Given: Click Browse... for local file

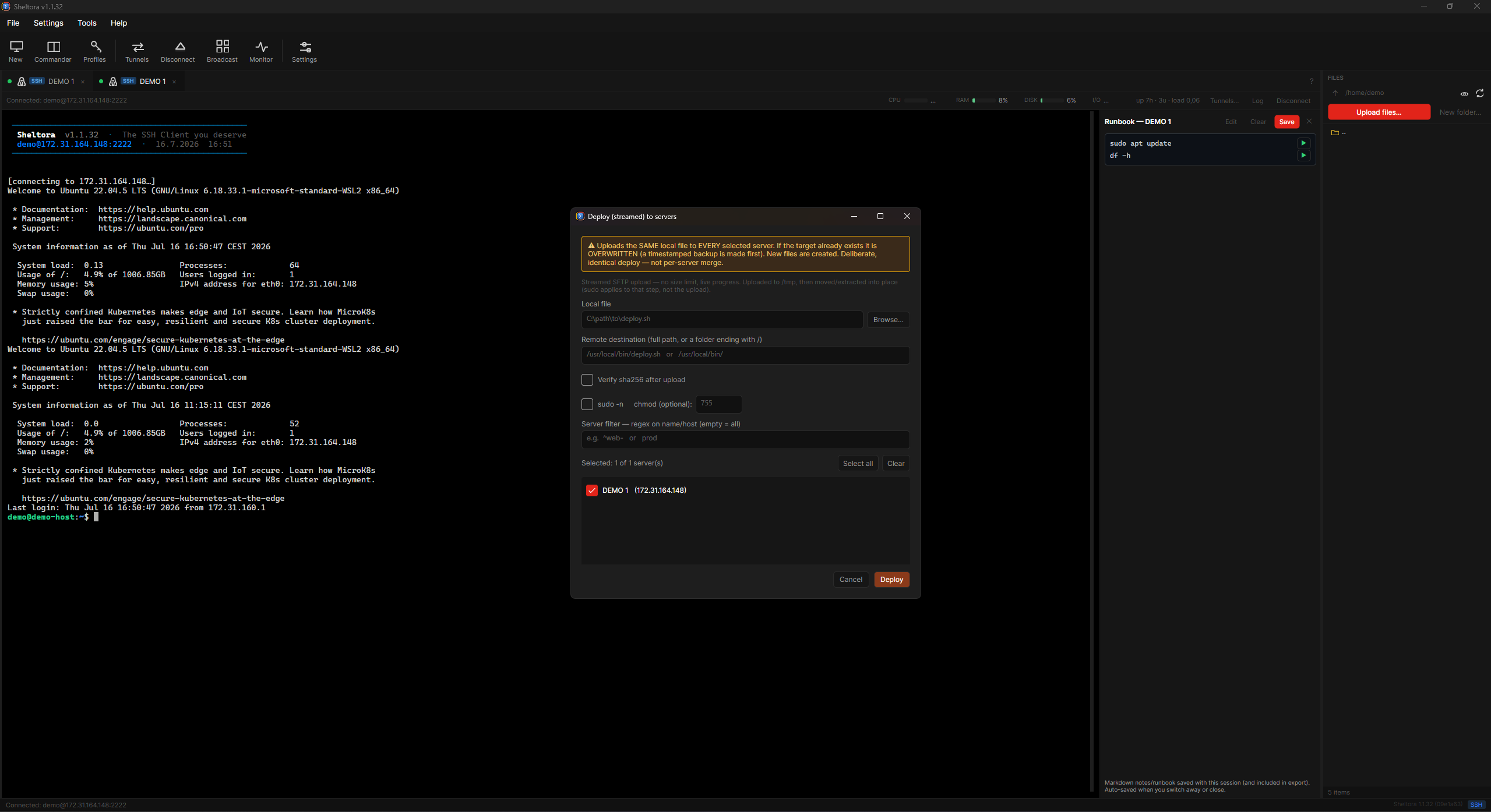Looking at the screenshot, I should coord(888,319).
